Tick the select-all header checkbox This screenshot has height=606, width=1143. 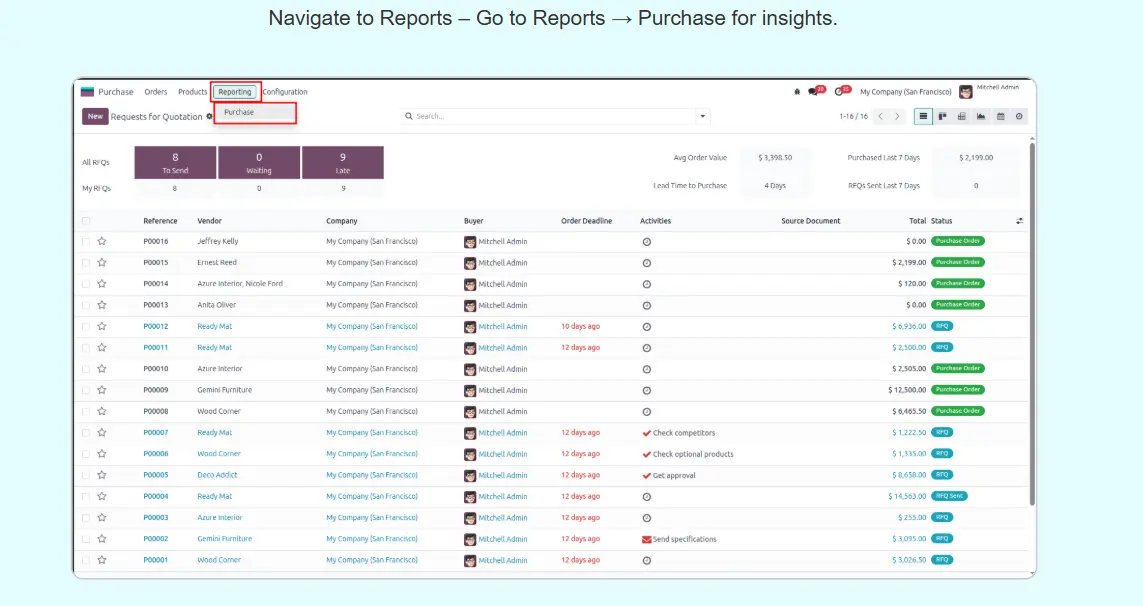click(x=86, y=221)
